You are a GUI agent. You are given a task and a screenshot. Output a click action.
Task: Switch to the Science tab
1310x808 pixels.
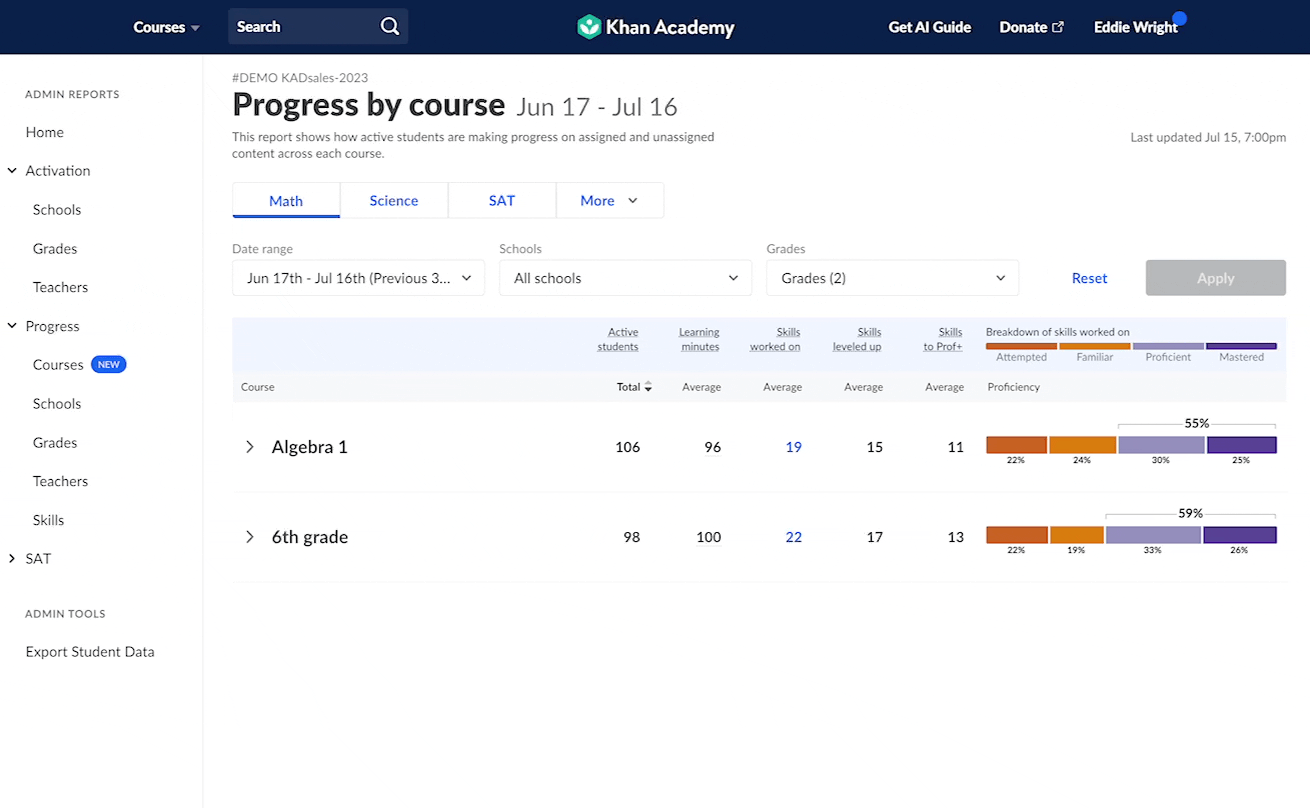click(x=394, y=200)
